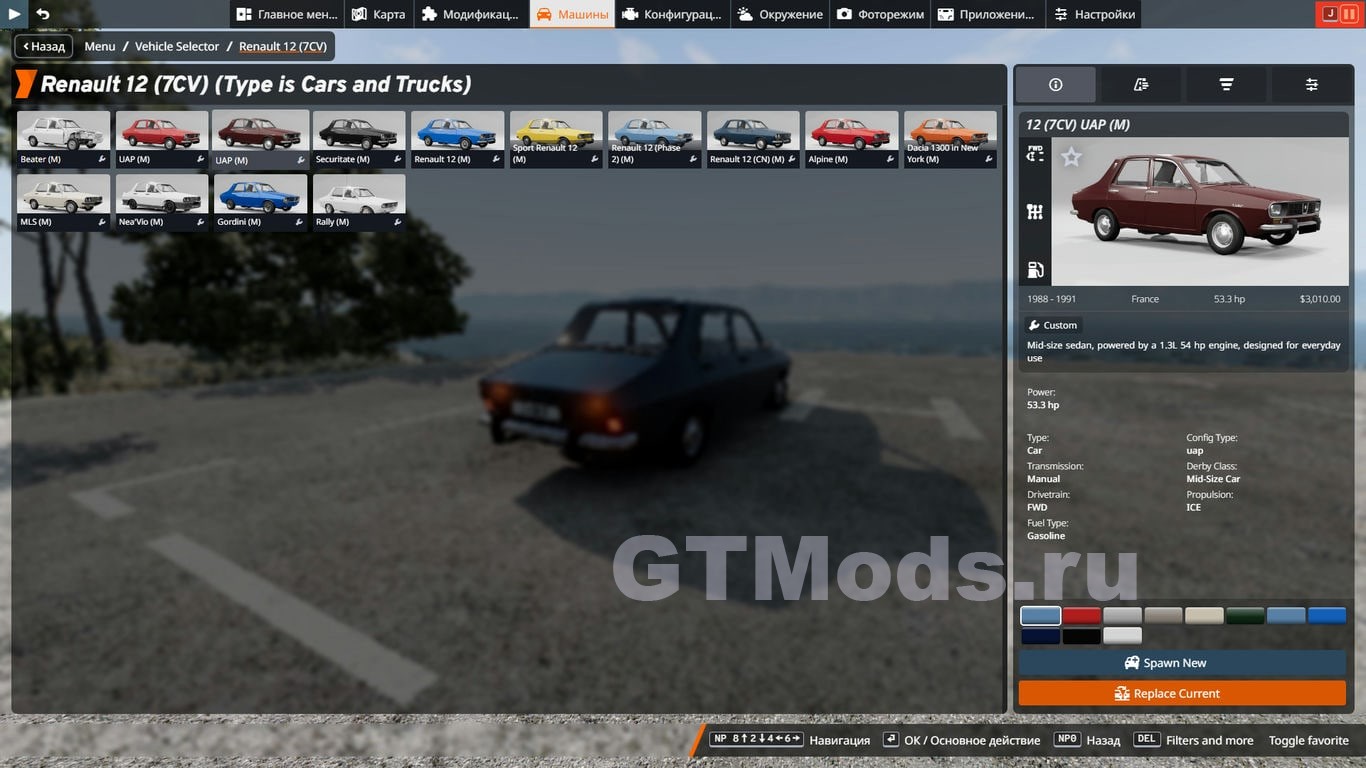
Task: Open the display settings sliders tab icon
Action: tap(1311, 85)
